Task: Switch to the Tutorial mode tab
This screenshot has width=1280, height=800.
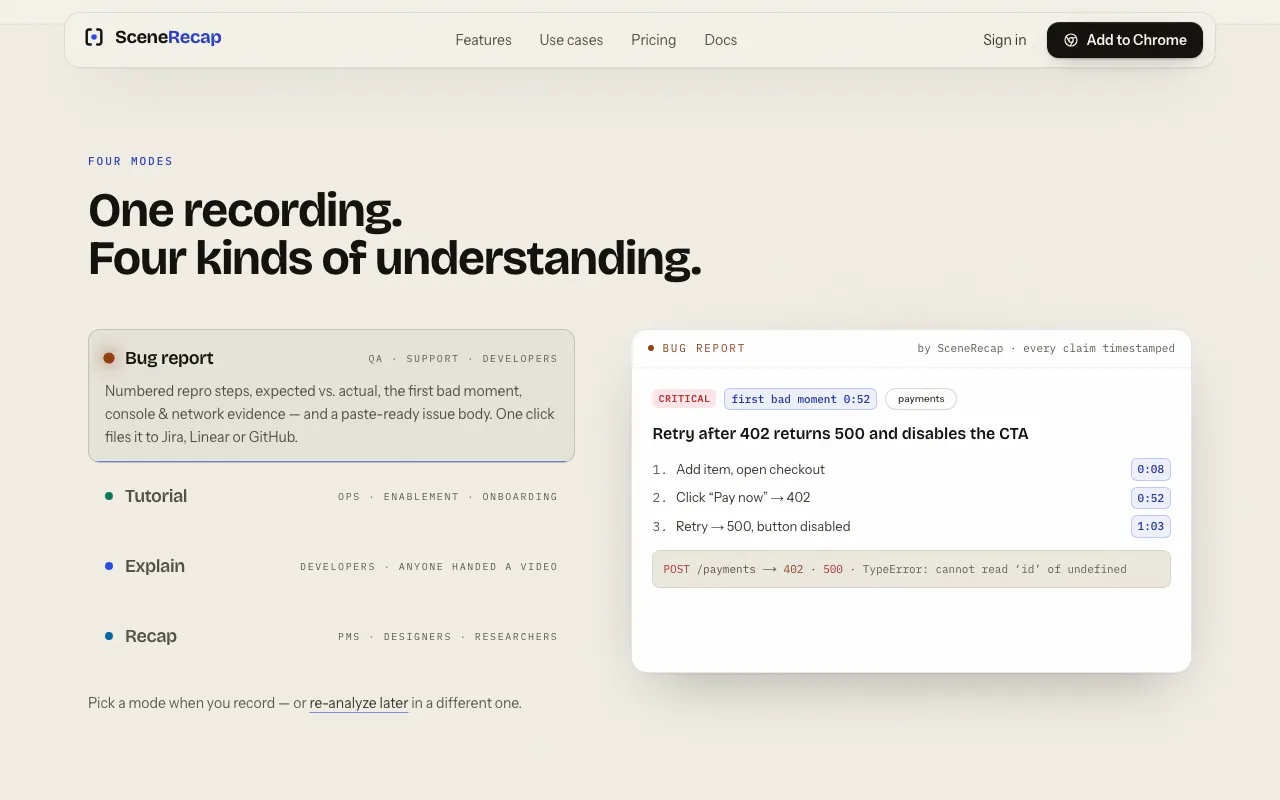Action: click(331, 496)
